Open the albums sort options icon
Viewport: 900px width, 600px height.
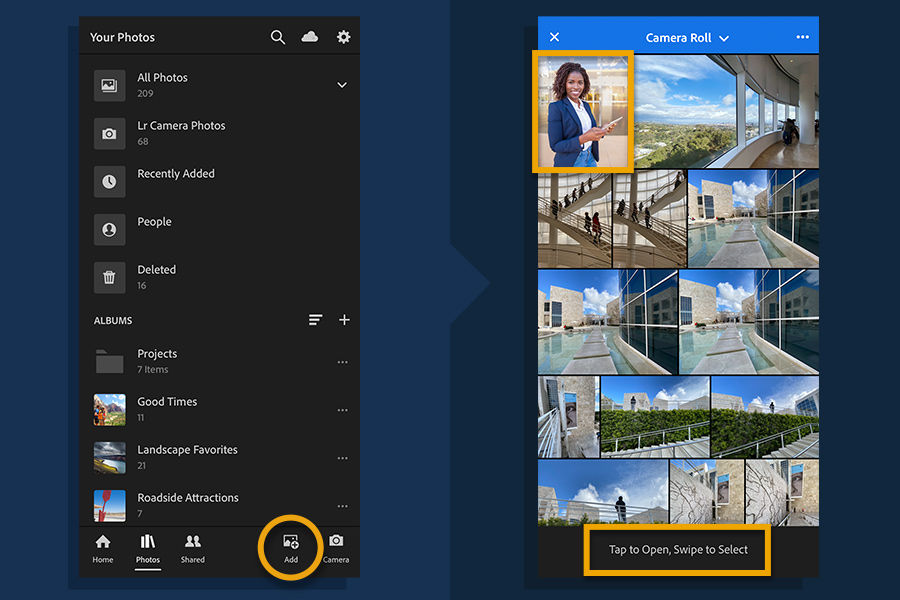click(315, 320)
